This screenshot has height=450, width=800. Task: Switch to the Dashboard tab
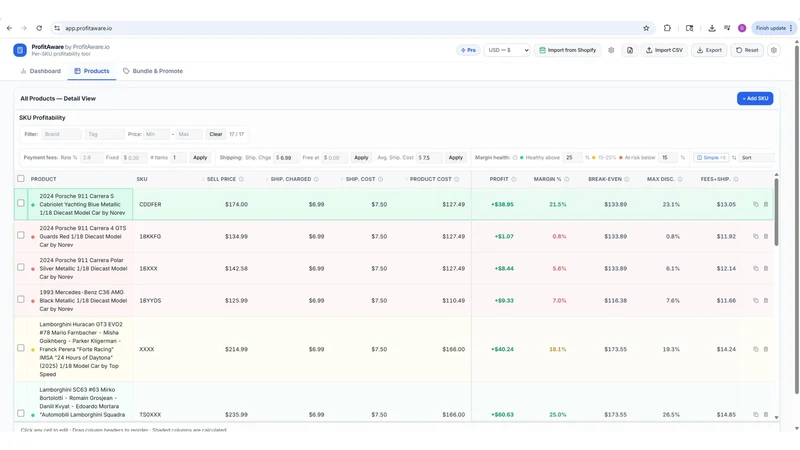click(40, 71)
